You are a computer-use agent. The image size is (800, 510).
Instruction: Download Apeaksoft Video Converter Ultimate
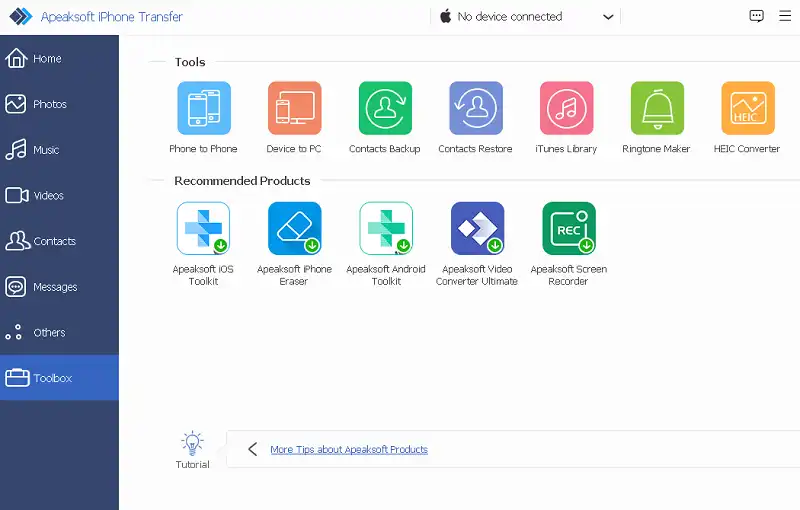[477, 229]
